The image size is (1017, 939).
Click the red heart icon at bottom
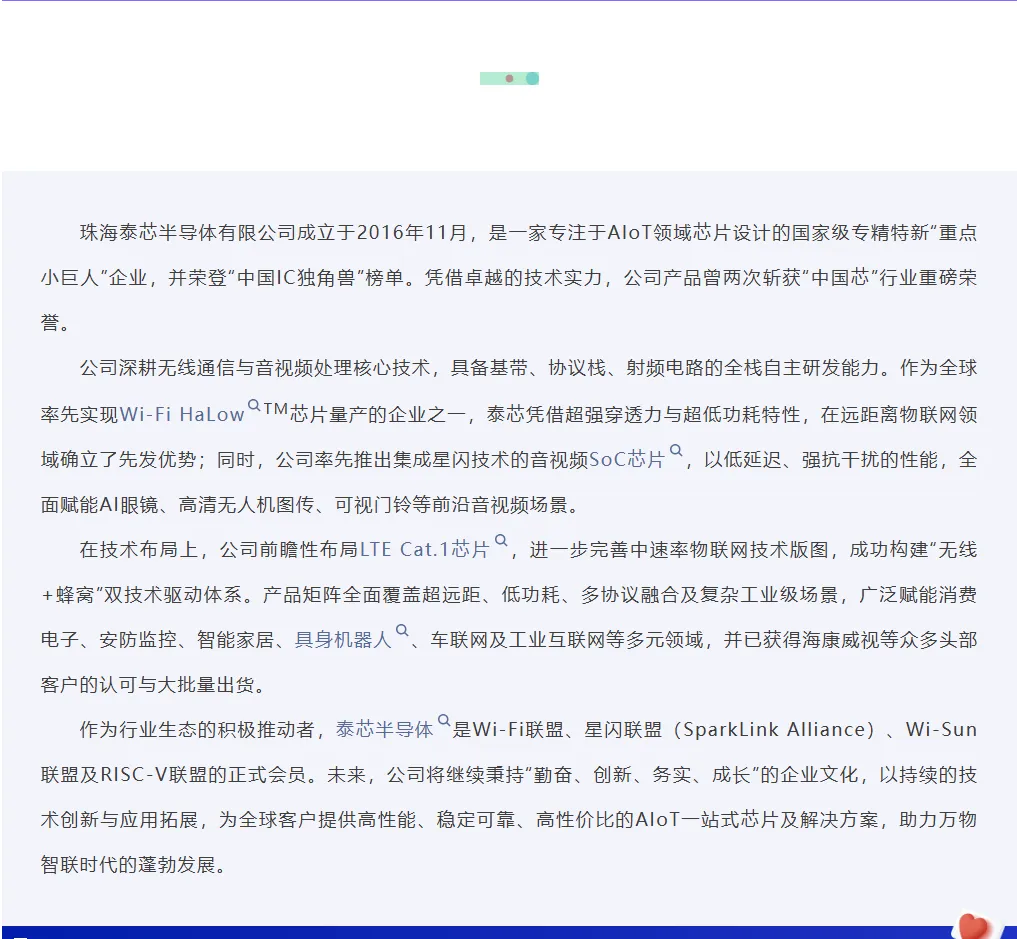(x=972, y=926)
